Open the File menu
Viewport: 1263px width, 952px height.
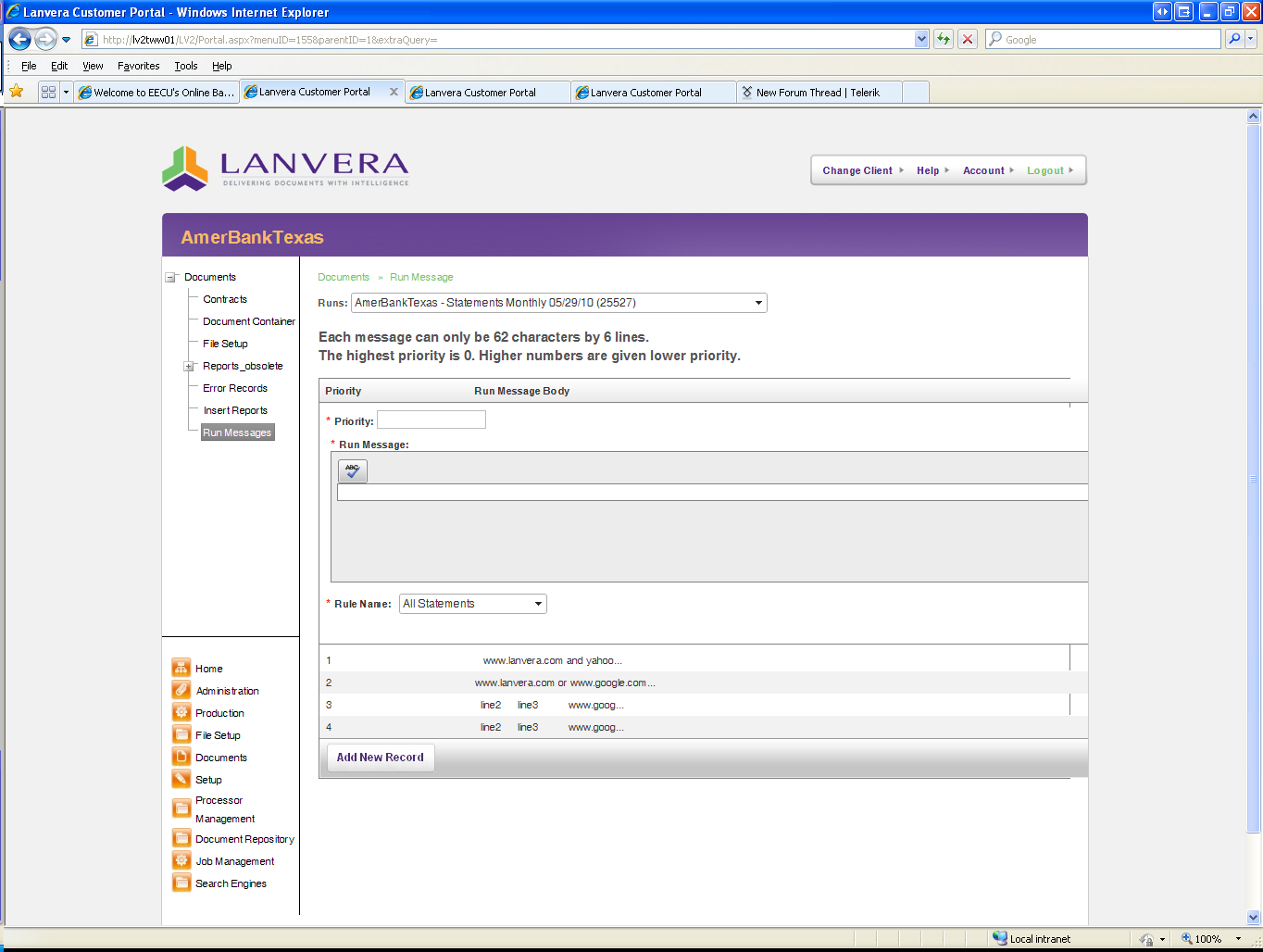click(29, 66)
